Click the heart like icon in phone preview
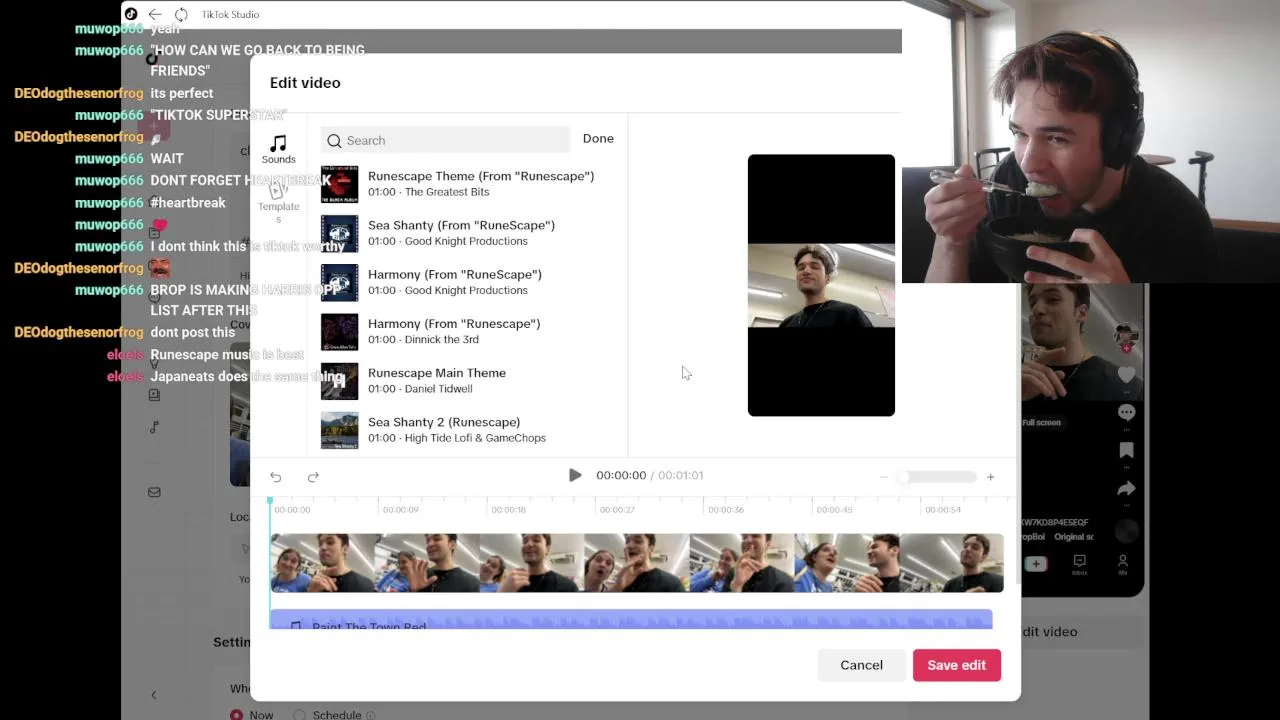1280x720 pixels. pyautogui.click(x=1126, y=375)
